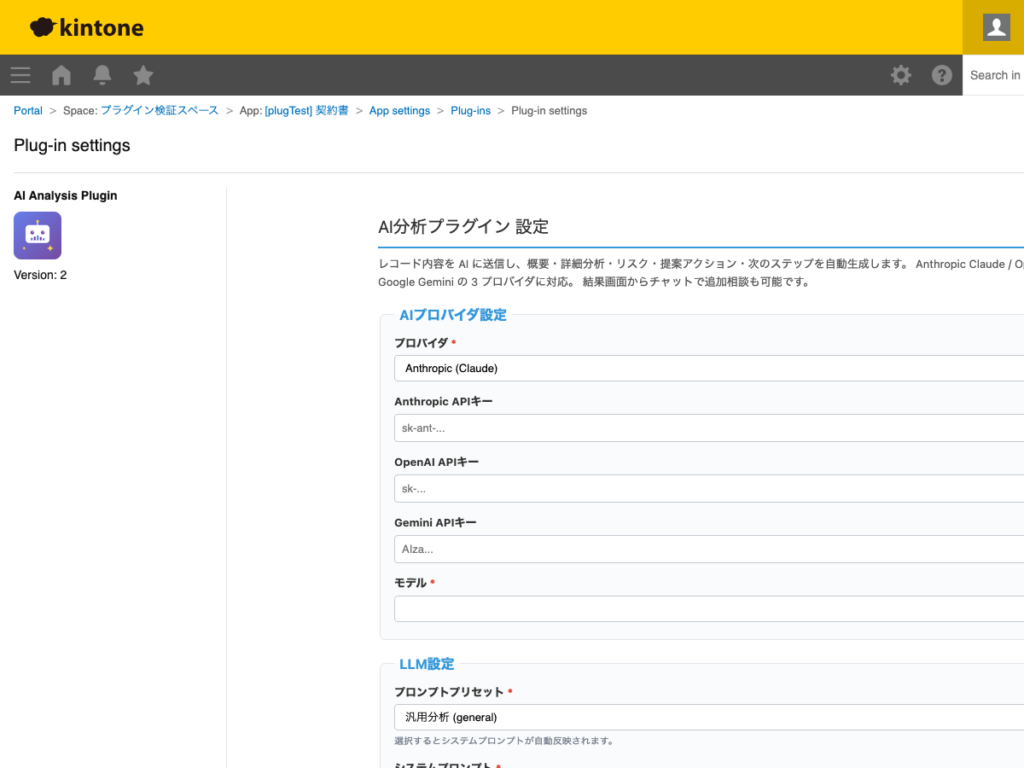1024x768 pixels.
Task: Click the search box in the header
Action: click(997, 75)
